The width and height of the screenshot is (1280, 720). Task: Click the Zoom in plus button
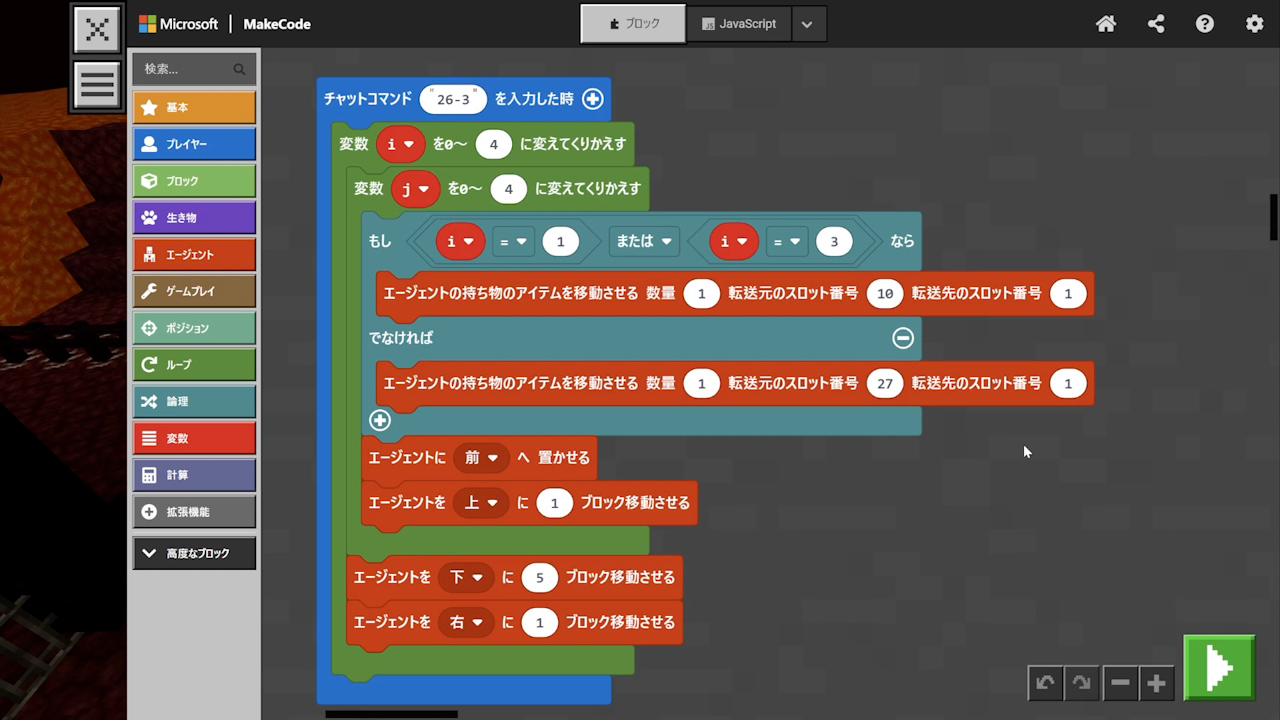coord(1157,683)
